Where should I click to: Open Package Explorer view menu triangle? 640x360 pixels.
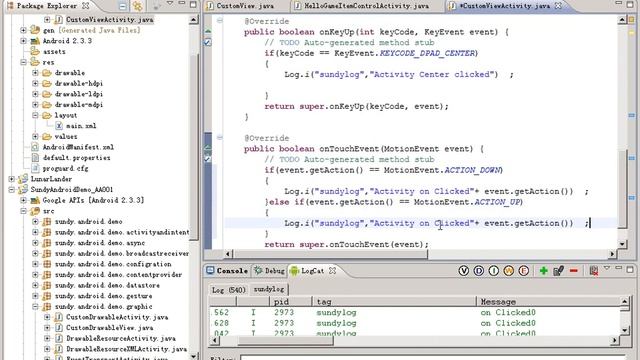click(x=170, y=4)
